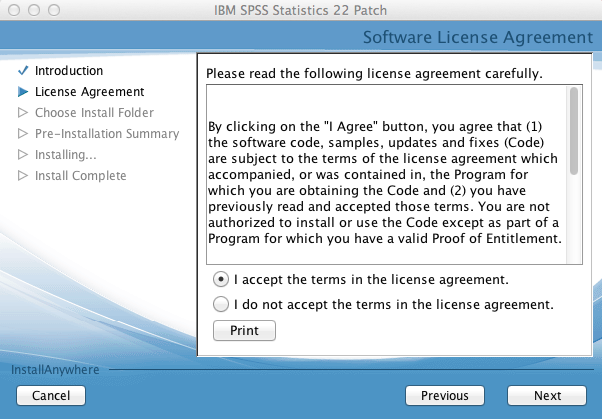This screenshot has width=602, height=419.
Task: Click the Install Complete step arrow icon
Action: pos(23,176)
